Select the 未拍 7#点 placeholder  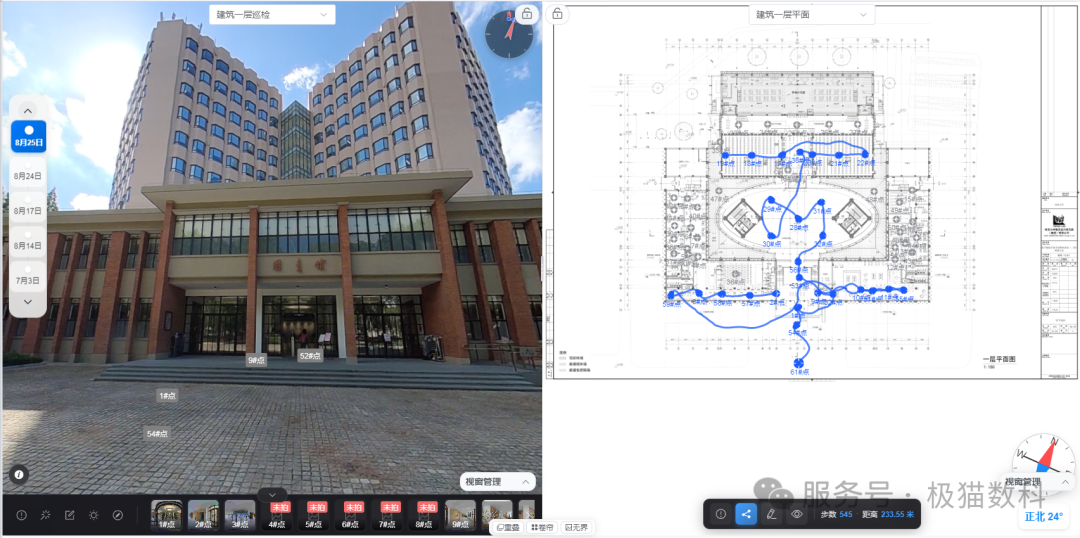click(388, 515)
